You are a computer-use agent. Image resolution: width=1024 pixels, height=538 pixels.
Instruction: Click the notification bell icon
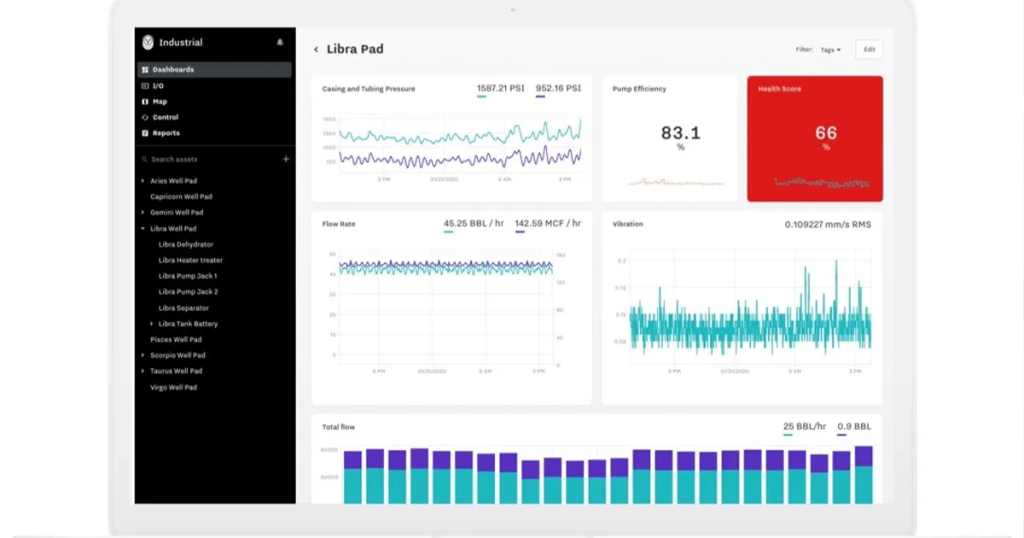pos(280,42)
